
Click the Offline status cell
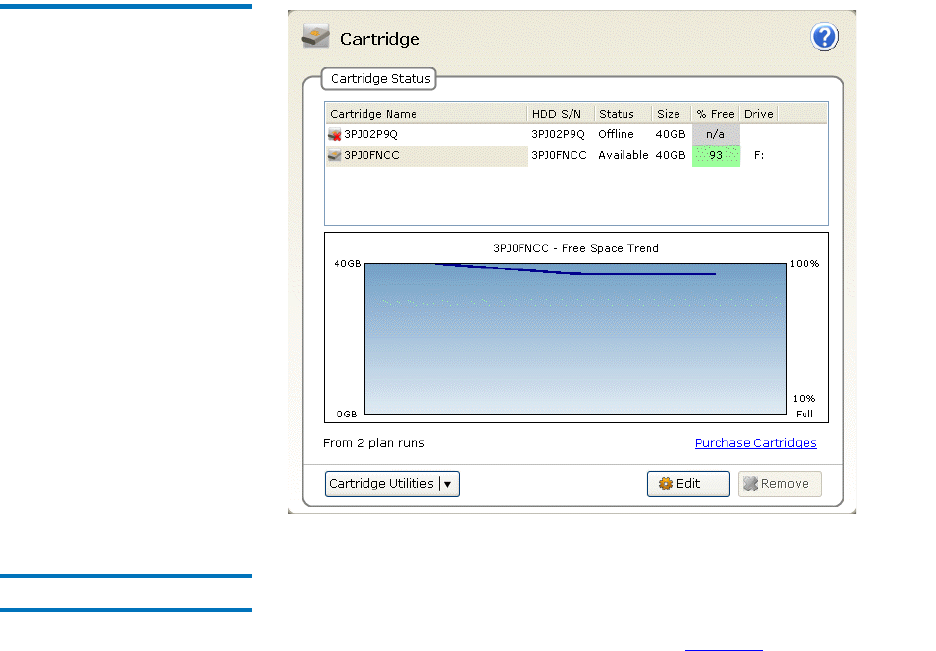tap(616, 134)
